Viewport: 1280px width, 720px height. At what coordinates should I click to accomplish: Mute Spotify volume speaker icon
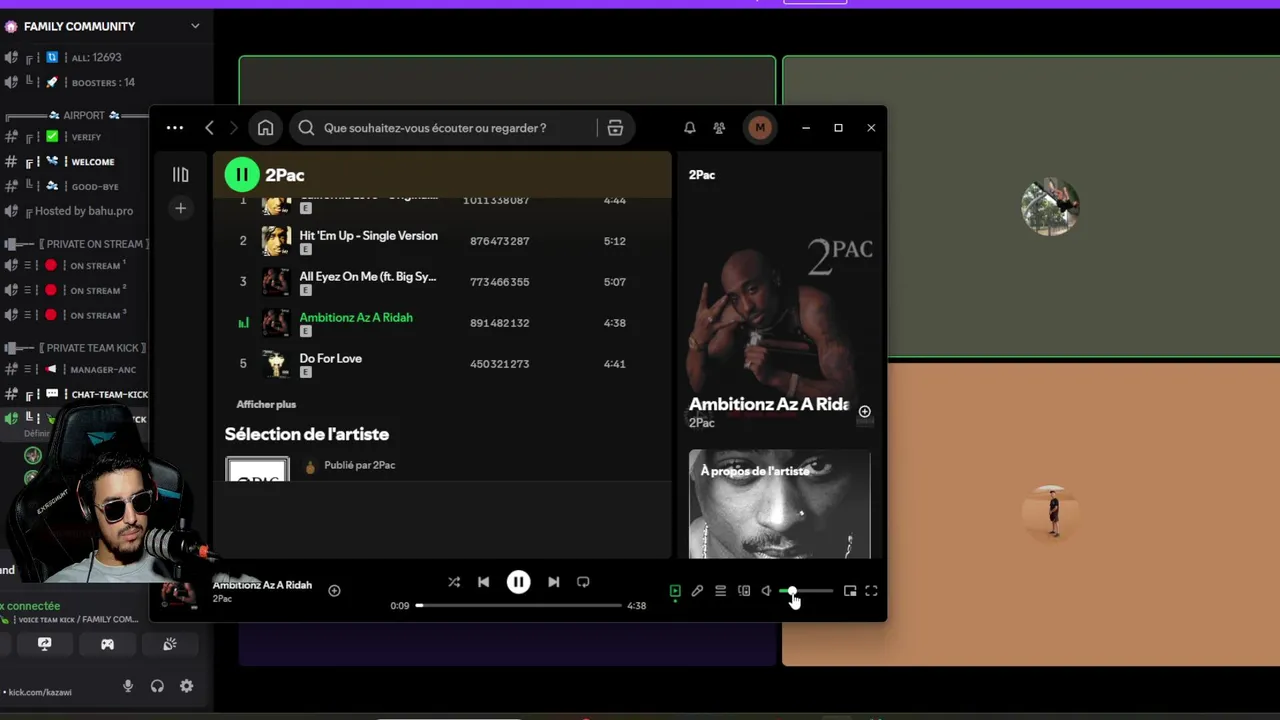click(766, 591)
